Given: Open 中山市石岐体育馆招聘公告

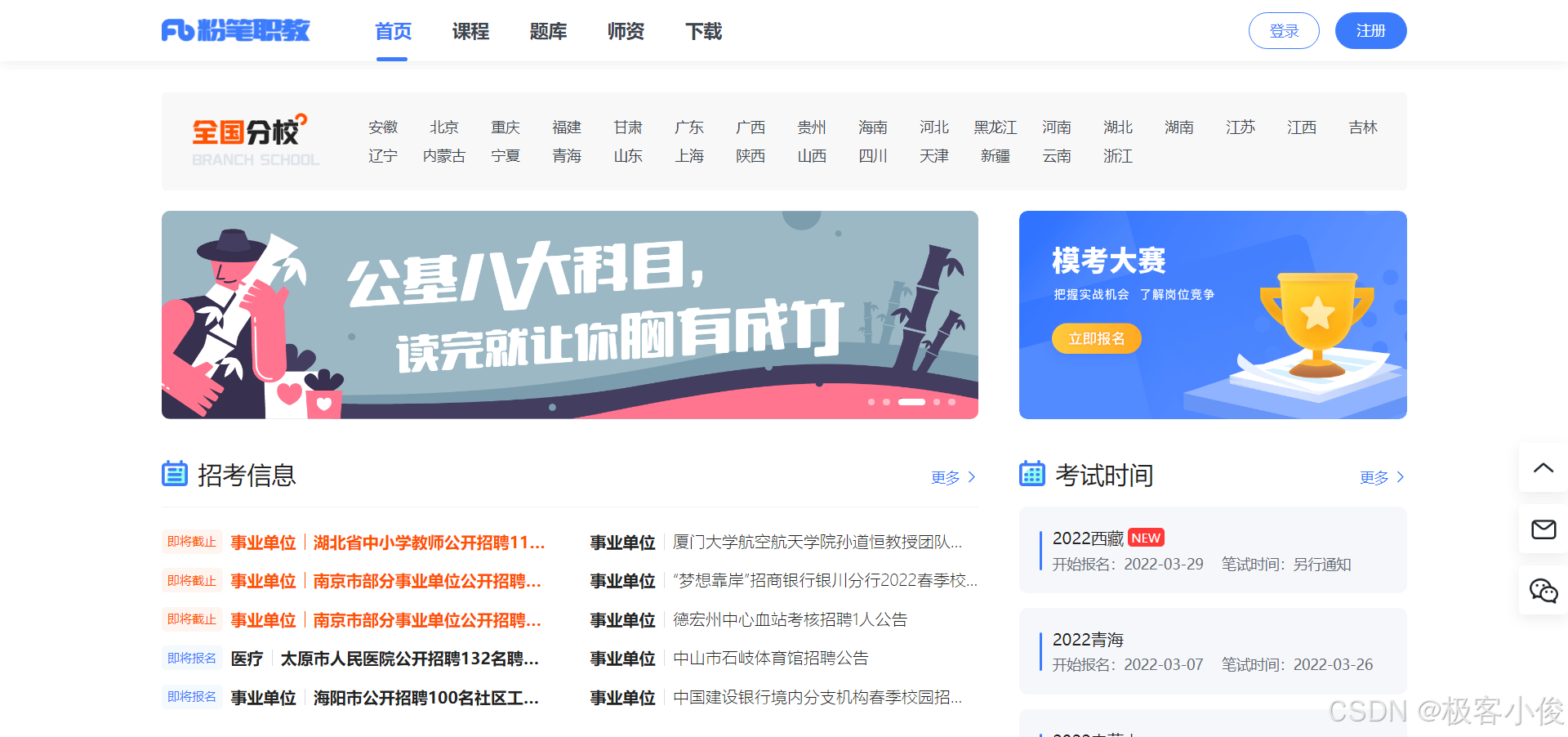Looking at the screenshot, I should 770,659.
